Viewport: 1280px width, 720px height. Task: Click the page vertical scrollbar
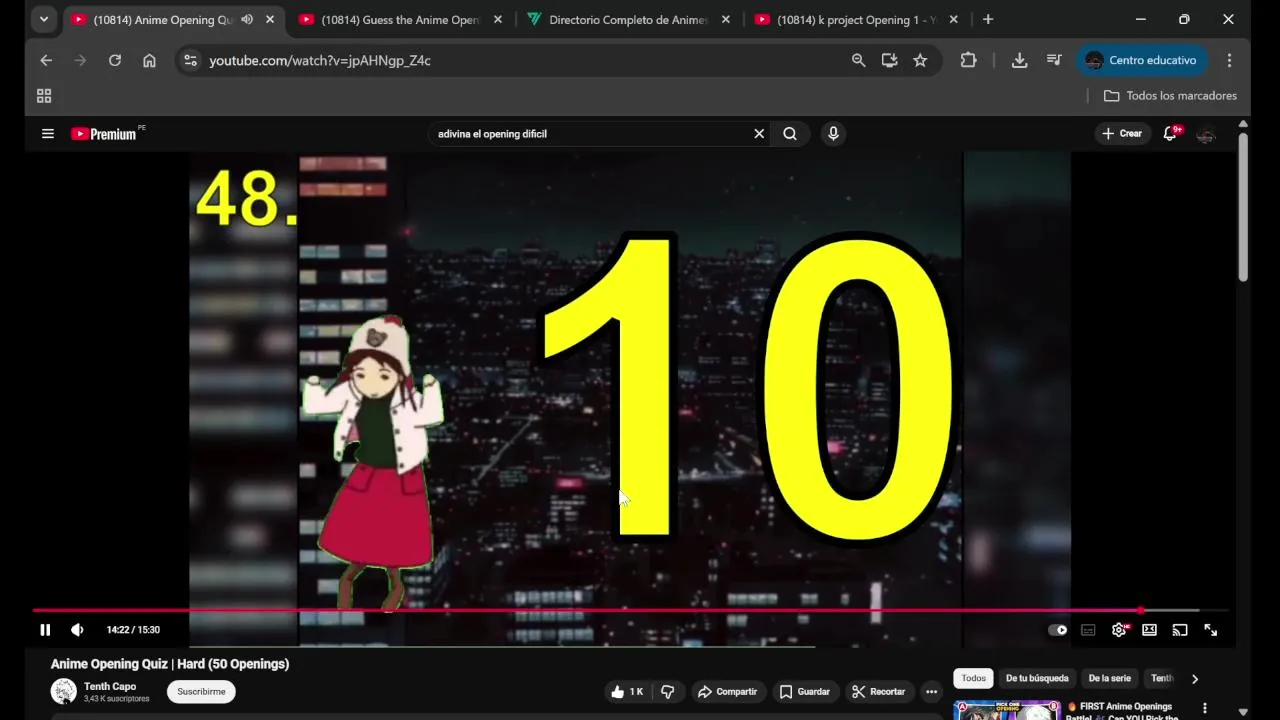pyautogui.click(x=1243, y=207)
